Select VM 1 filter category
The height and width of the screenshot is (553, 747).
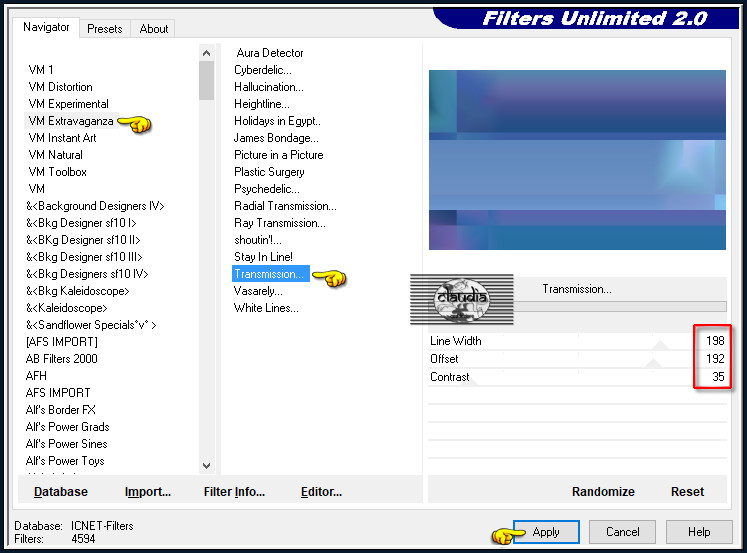coord(41,70)
